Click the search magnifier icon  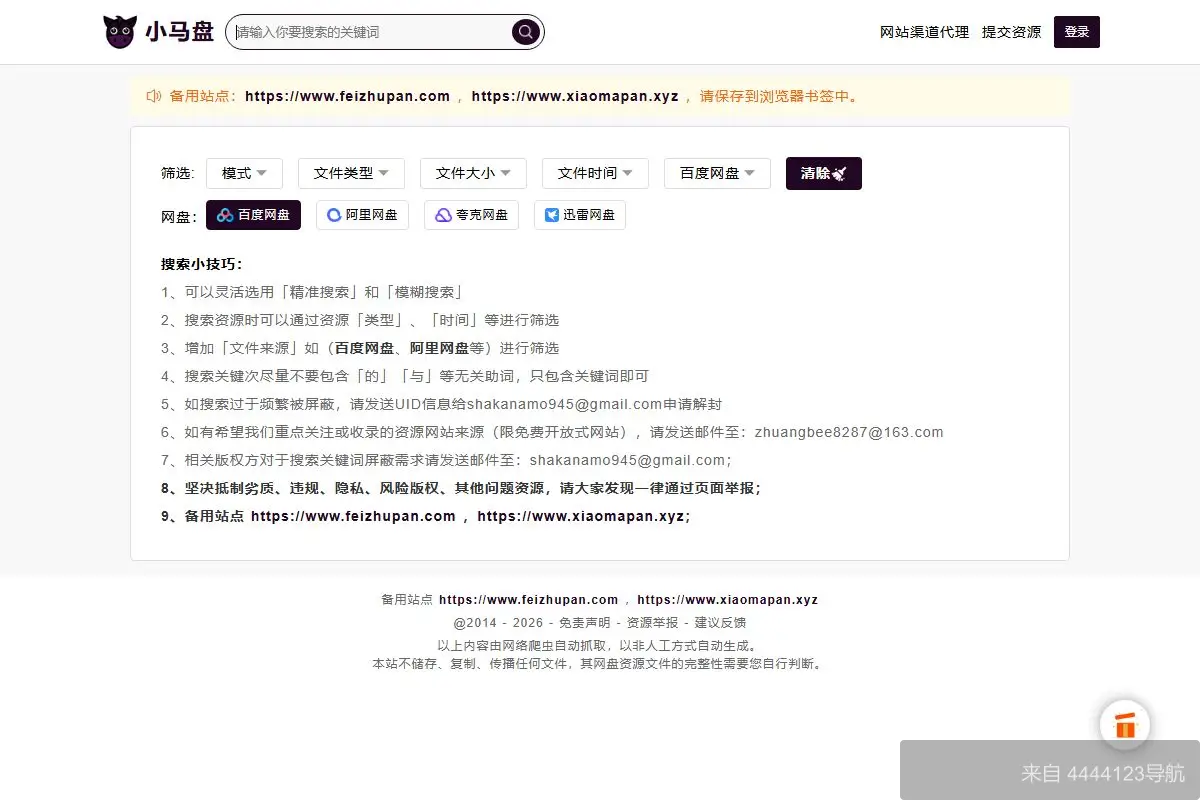pos(524,31)
